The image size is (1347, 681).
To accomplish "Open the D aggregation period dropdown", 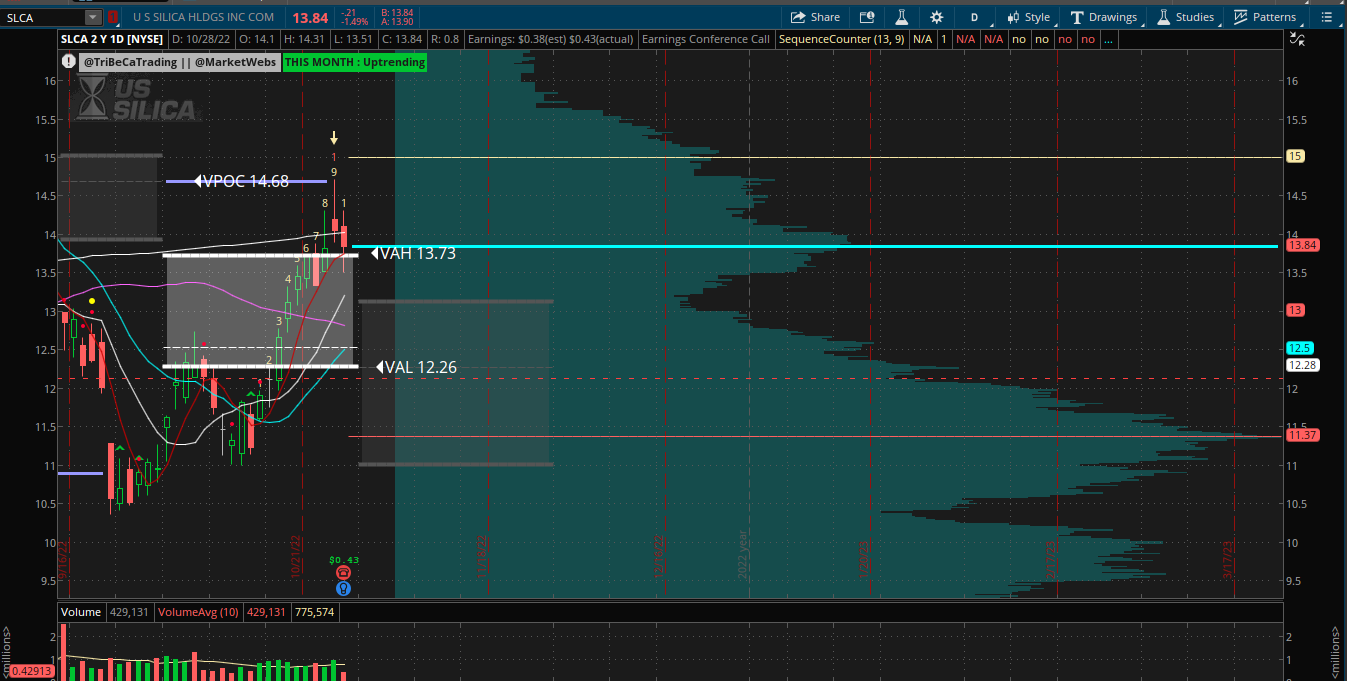I will pos(975,17).
